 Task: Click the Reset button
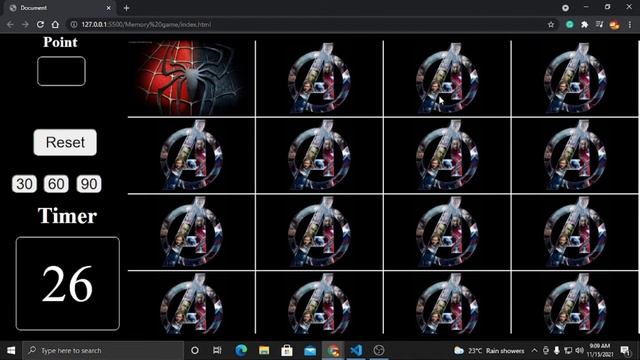[65, 142]
